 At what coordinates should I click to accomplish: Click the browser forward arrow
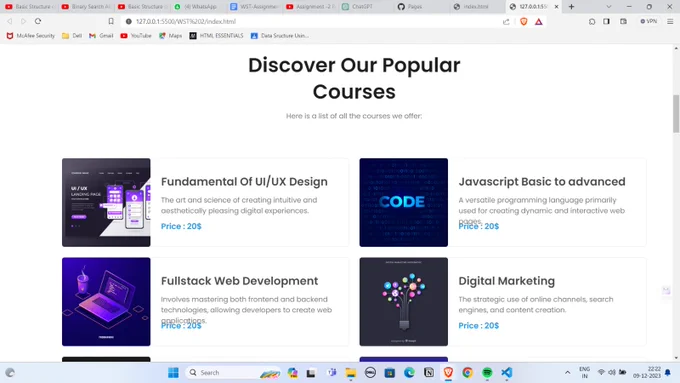[23, 21]
